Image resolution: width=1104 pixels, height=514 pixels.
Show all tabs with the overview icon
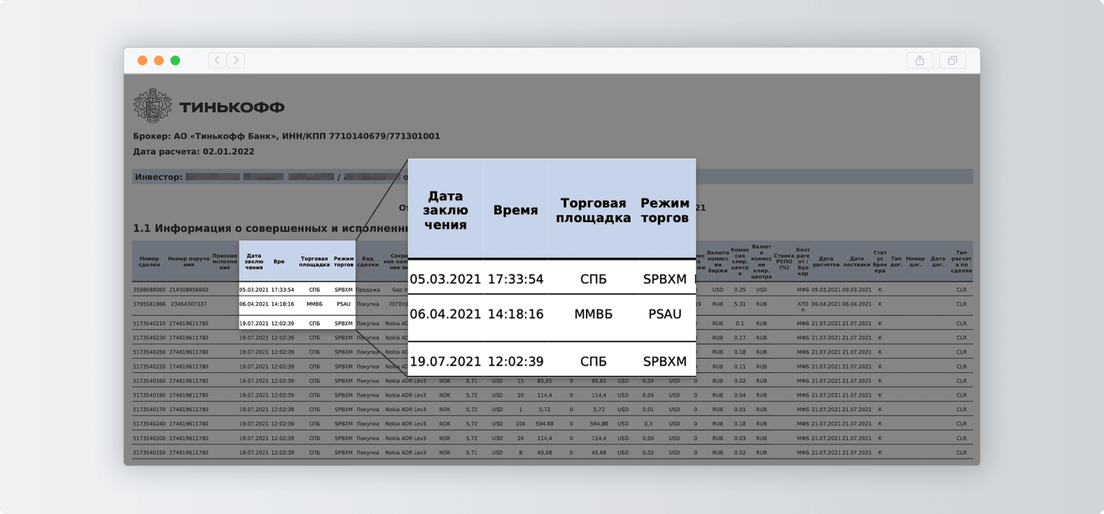(953, 61)
